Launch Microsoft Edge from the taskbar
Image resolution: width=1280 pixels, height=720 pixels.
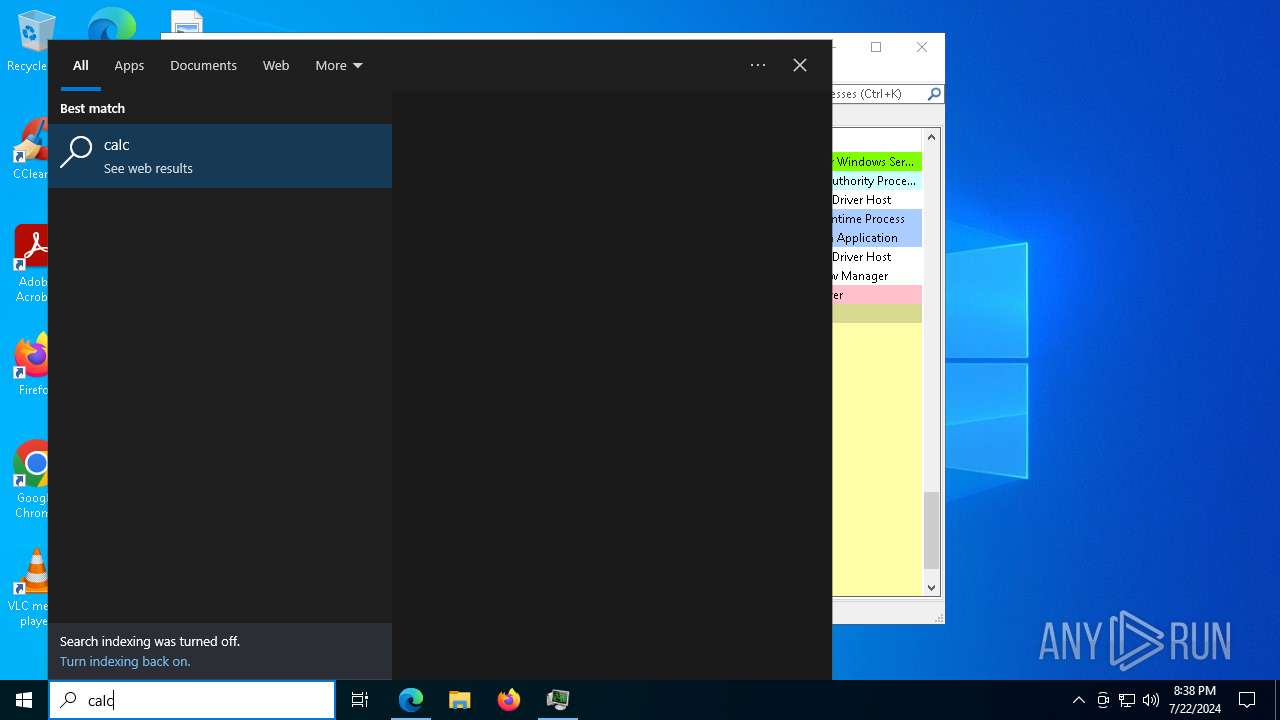pos(411,700)
